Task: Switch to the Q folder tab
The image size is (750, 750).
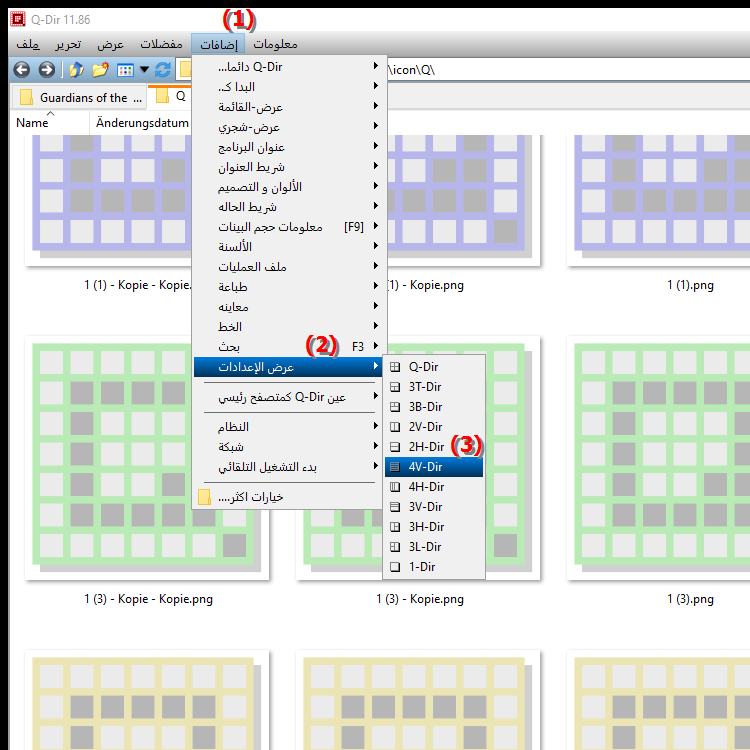Action: [x=170, y=97]
